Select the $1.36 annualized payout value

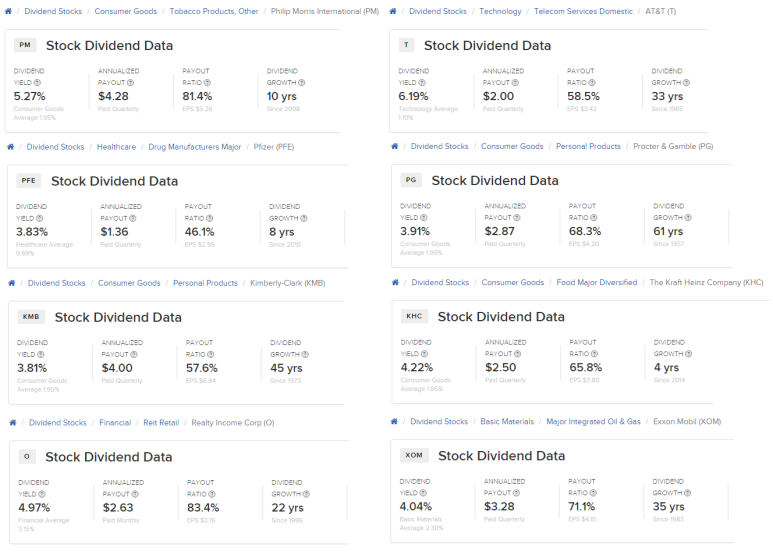114,232
